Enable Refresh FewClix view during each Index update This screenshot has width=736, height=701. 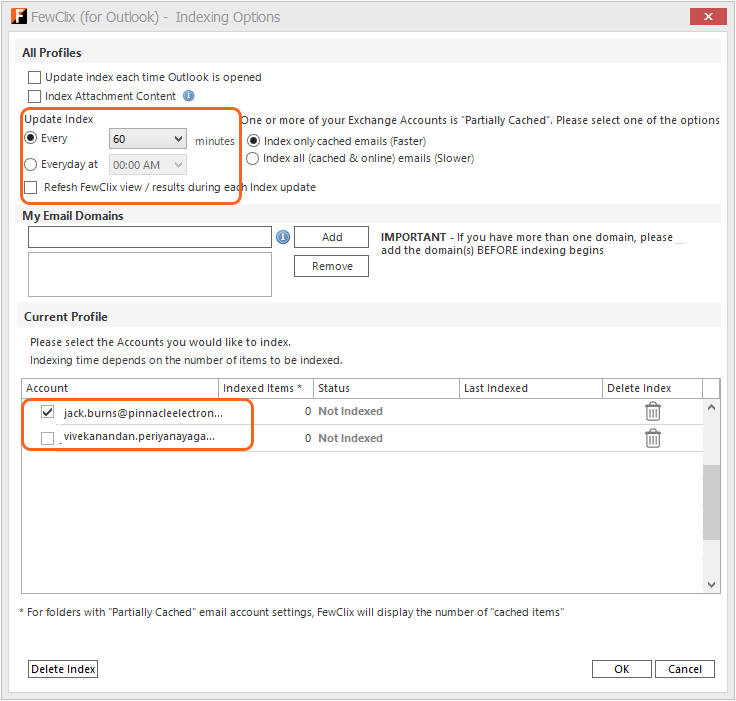pos(32,187)
